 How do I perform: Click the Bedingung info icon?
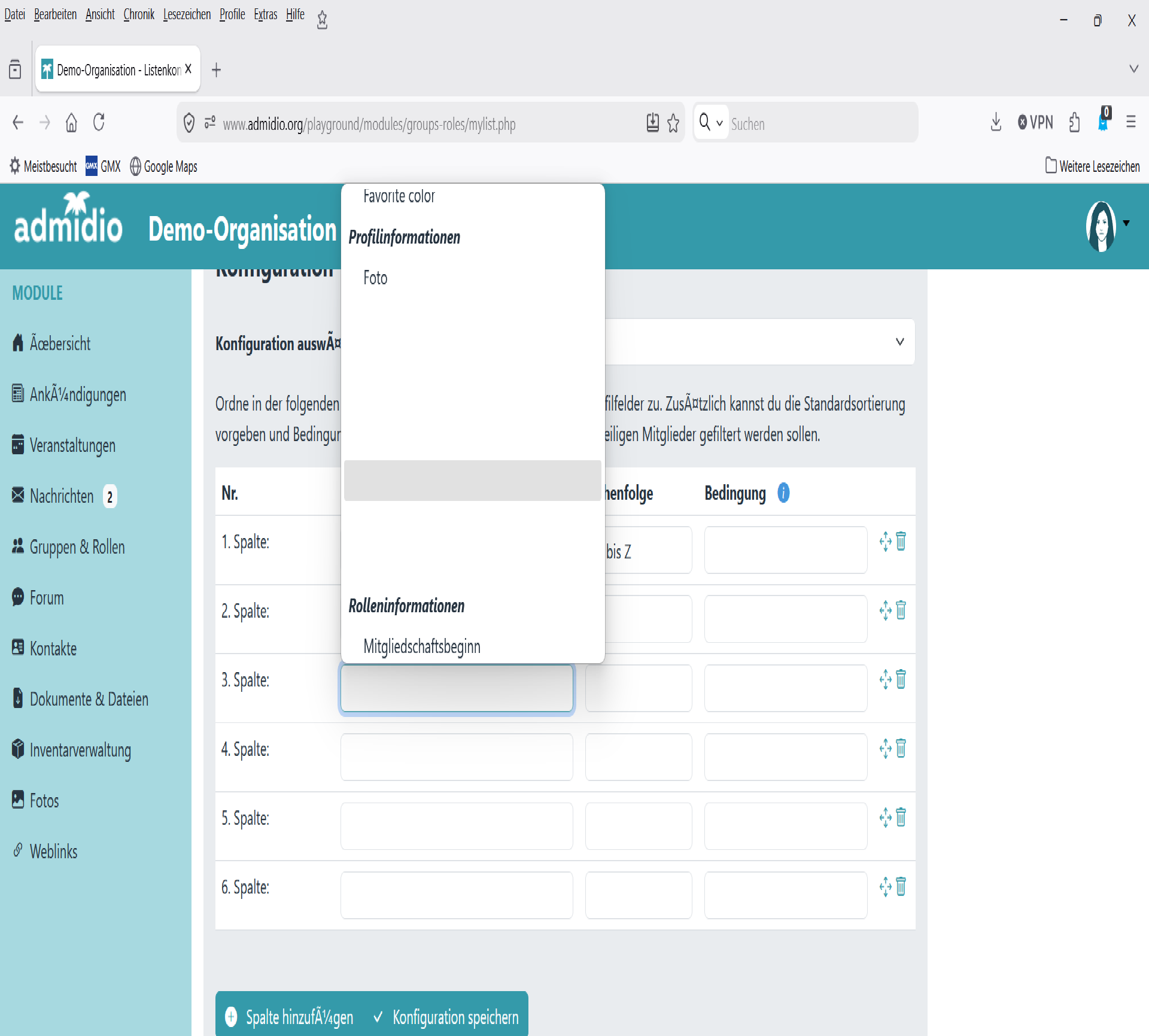783,493
